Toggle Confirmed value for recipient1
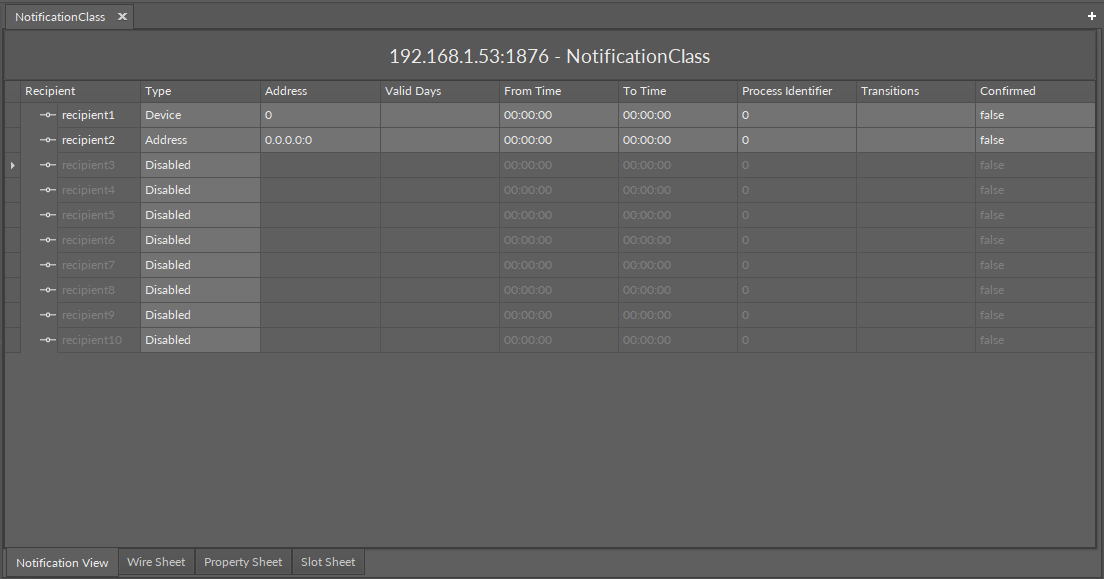1104x579 pixels. click(1034, 115)
